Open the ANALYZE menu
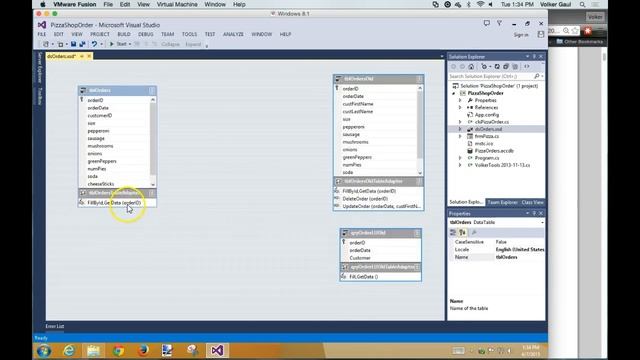Screen dimensions: 640x360 [233, 34]
